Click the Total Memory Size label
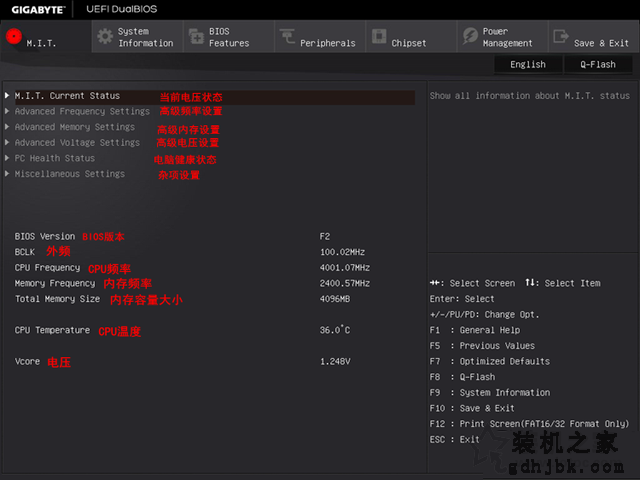Viewport: 640px width, 480px height. click(57, 299)
